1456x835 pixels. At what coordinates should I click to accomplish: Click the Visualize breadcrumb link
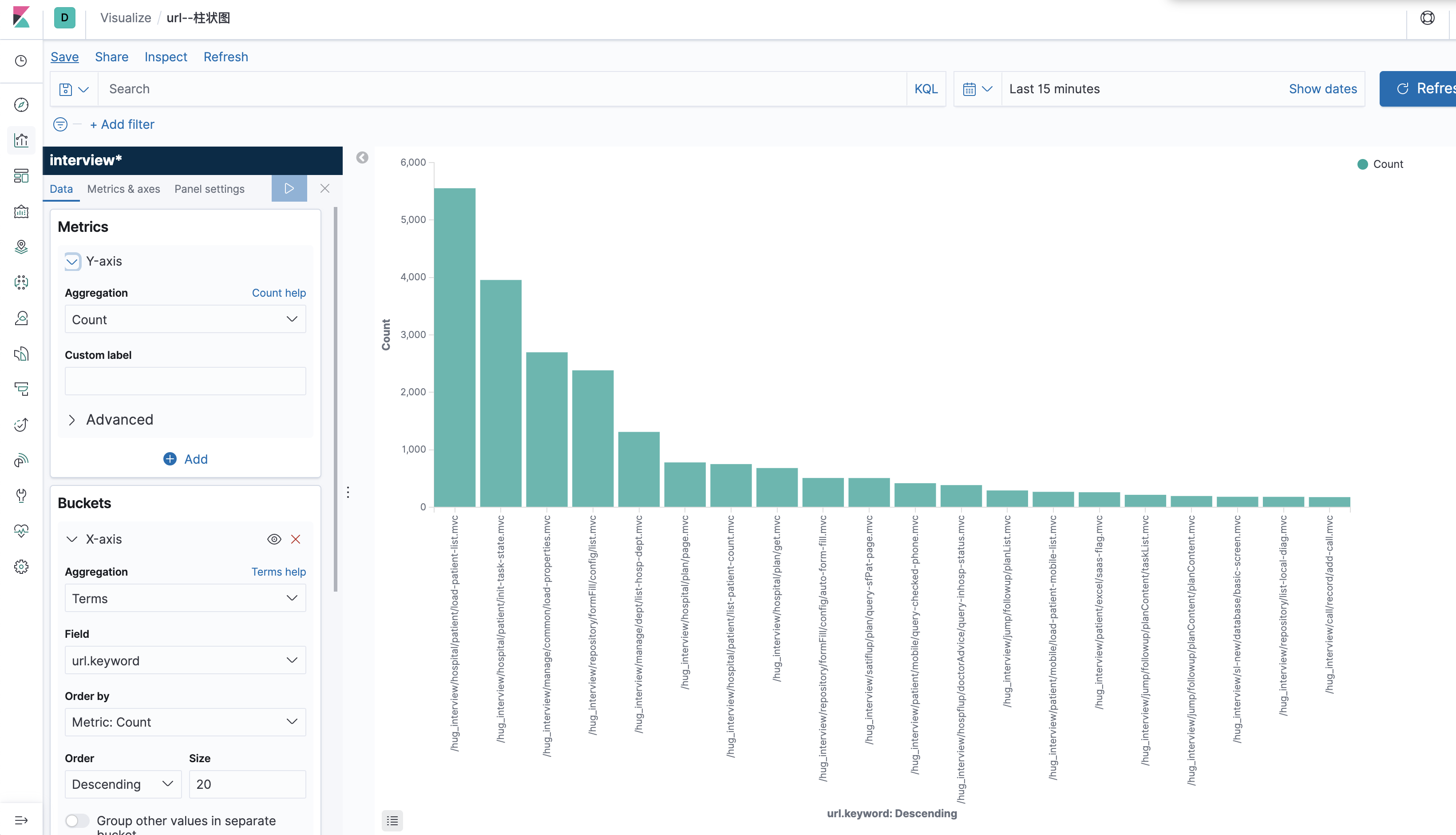tap(126, 18)
